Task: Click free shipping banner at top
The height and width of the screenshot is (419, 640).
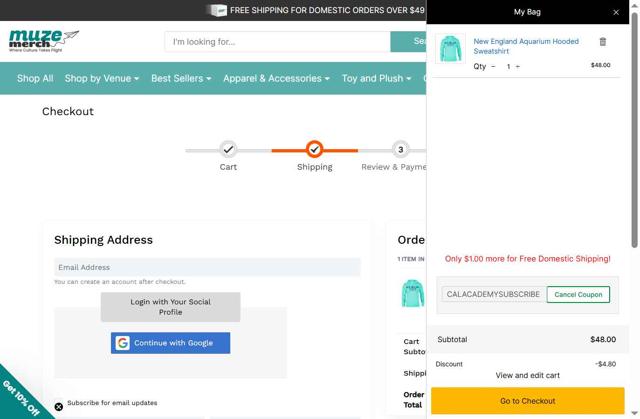Action: click(318, 10)
